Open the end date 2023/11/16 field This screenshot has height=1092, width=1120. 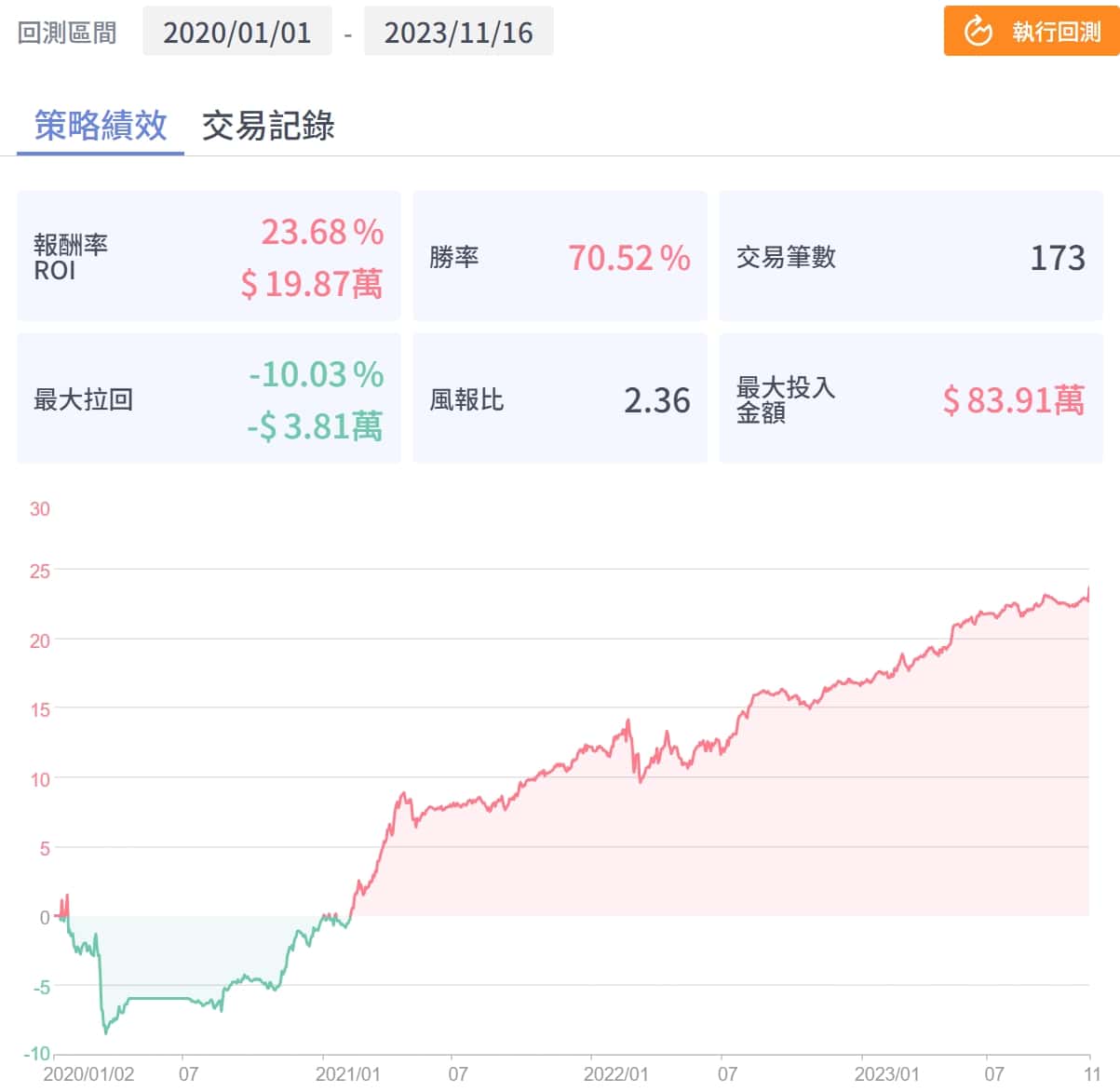(458, 32)
